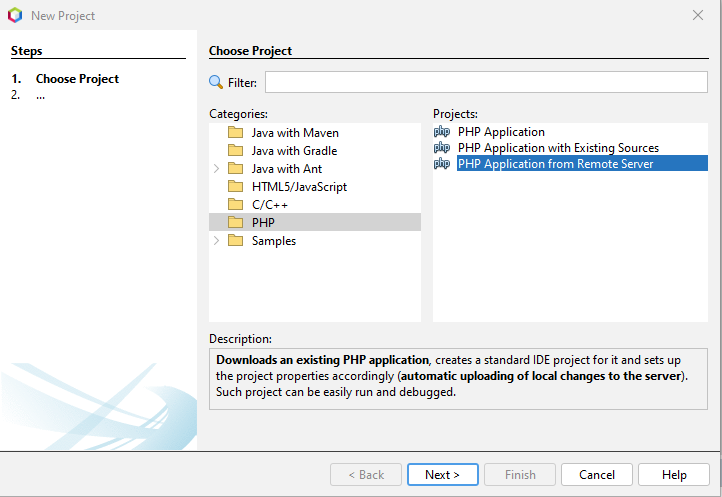The image size is (722, 497).
Task: Close the New Project dialog window
Action: coord(698,15)
